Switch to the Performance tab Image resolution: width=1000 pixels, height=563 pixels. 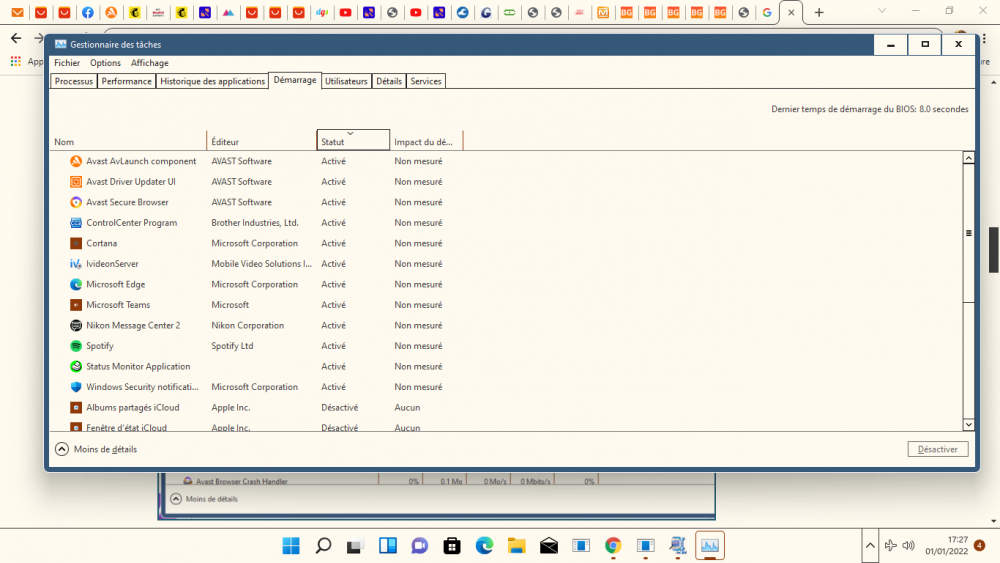tap(126, 81)
